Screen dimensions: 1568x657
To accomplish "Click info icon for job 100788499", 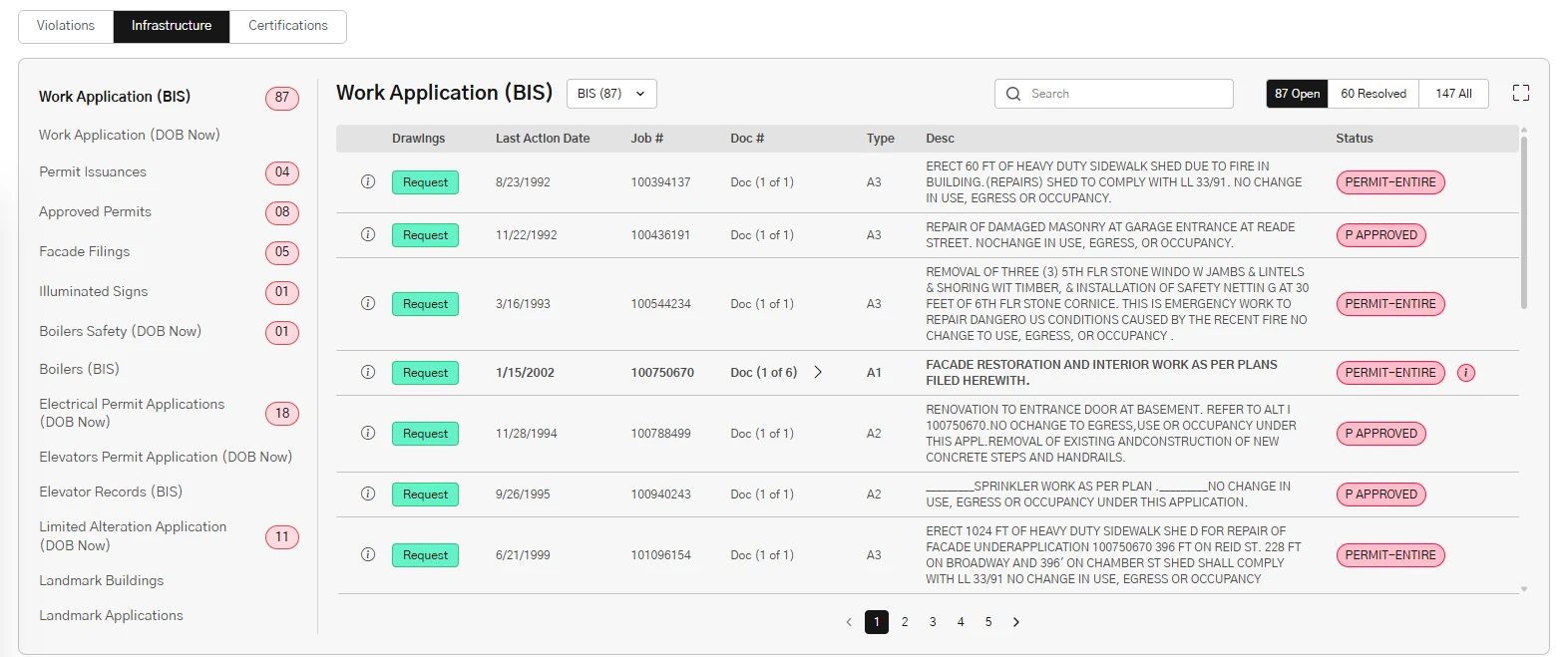I will (368, 434).
